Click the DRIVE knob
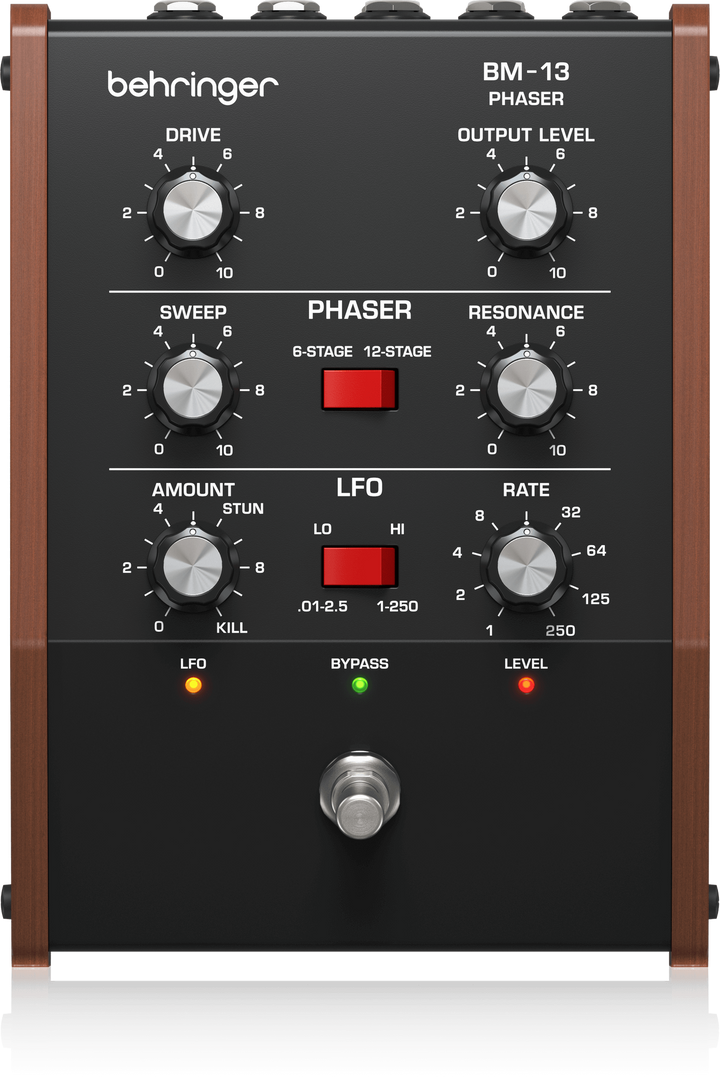 (x=193, y=212)
